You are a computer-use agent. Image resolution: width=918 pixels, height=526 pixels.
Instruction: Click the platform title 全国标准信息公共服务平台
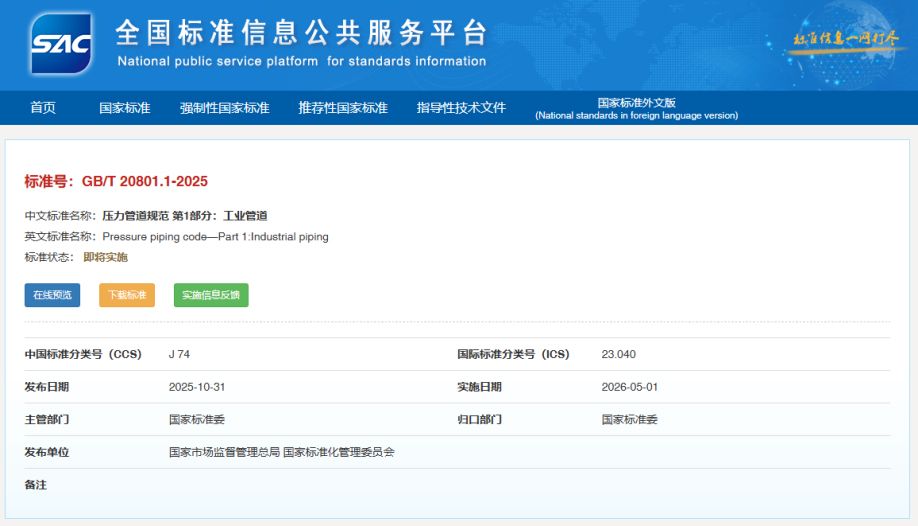(x=301, y=33)
